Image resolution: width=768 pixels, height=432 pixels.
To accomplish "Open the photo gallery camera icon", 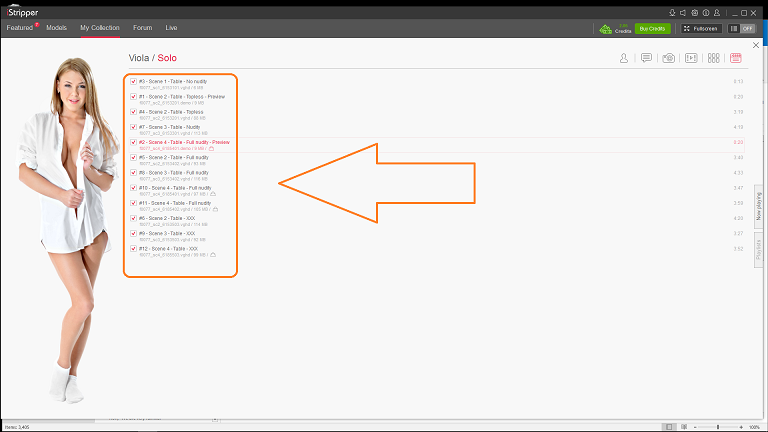I will [x=668, y=59].
